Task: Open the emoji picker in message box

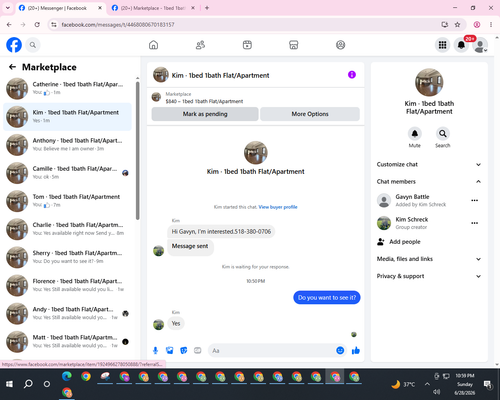Action: coord(340,350)
